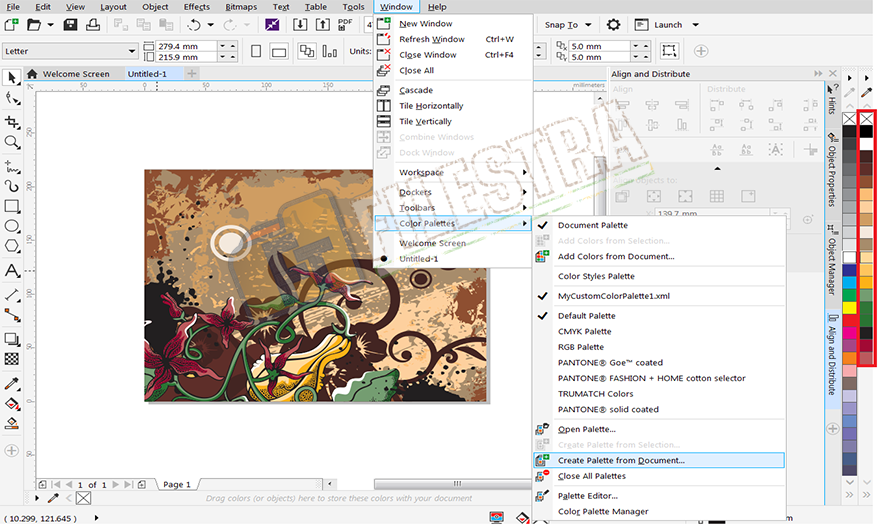Image resolution: width=880 pixels, height=531 pixels.
Task: Open the Launch dropdown arrow
Action: pyautogui.click(x=695, y=25)
